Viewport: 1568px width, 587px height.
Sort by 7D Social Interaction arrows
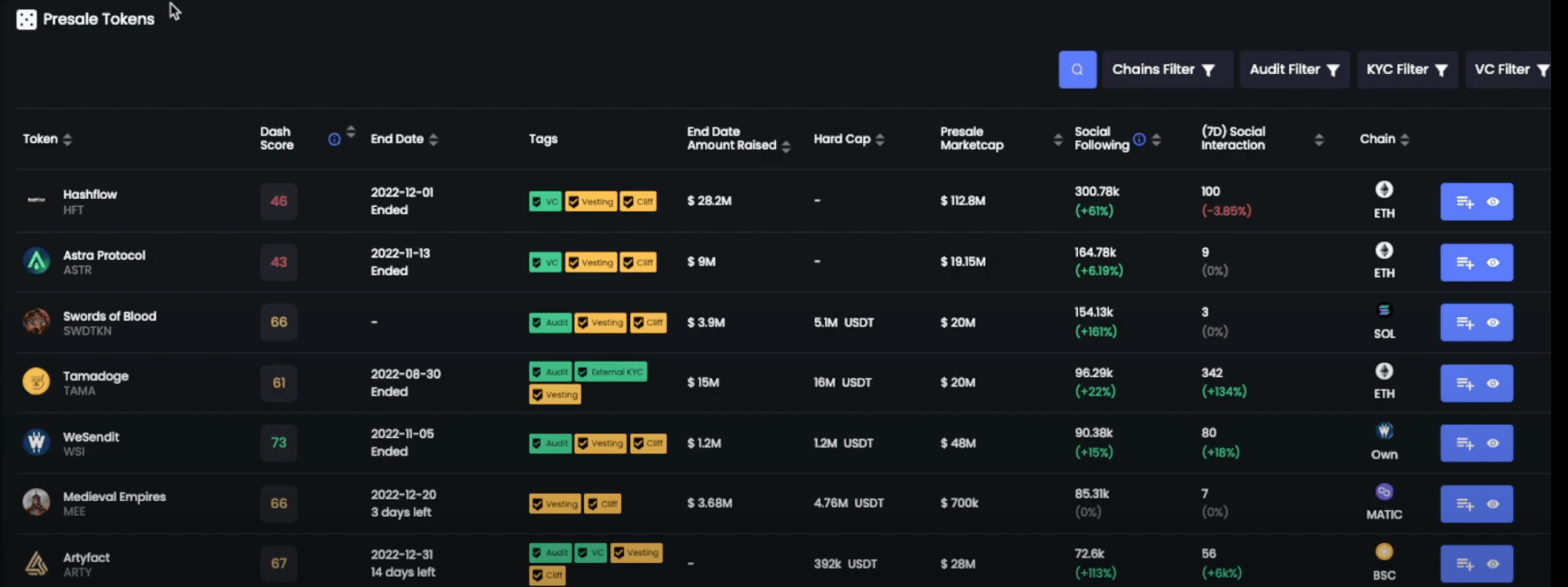tap(1319, 139)
